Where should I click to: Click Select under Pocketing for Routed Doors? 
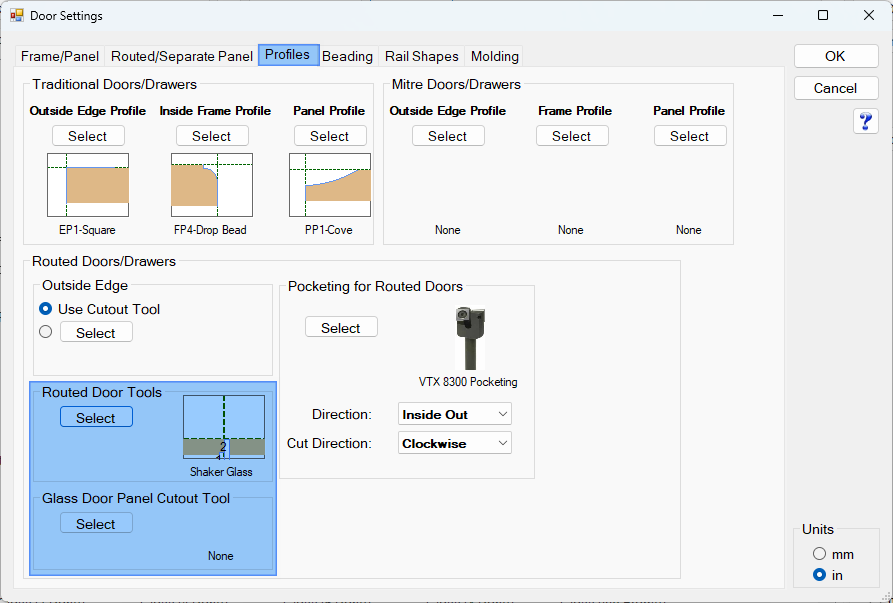(x=341, y=328)
